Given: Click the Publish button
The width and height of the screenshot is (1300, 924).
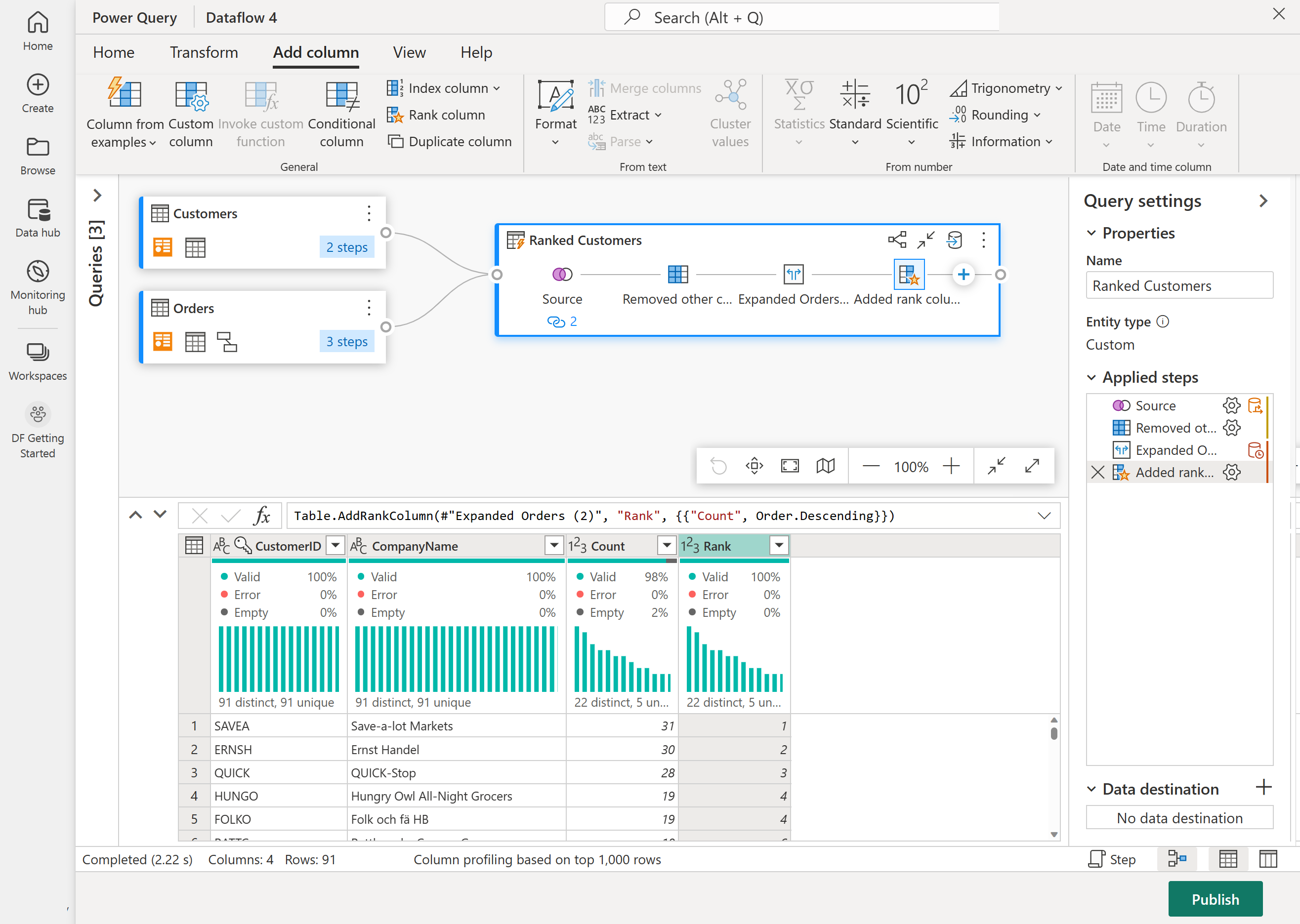Looking at the screenshot, I should point(1215,899).
